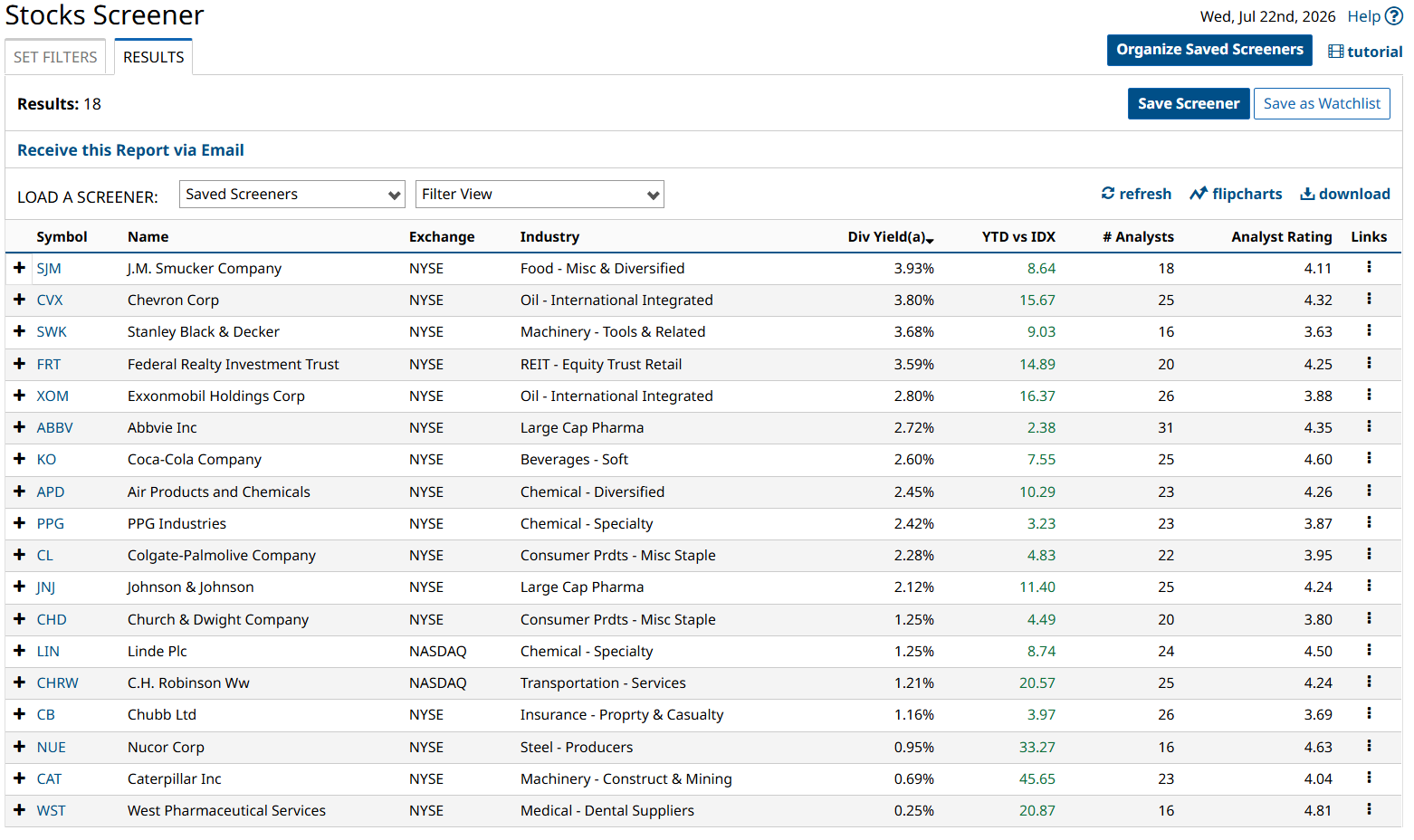Screen dimensions: 1414x840
Task: Open Receive this Report via Email
Action: [x=130, y=150]
